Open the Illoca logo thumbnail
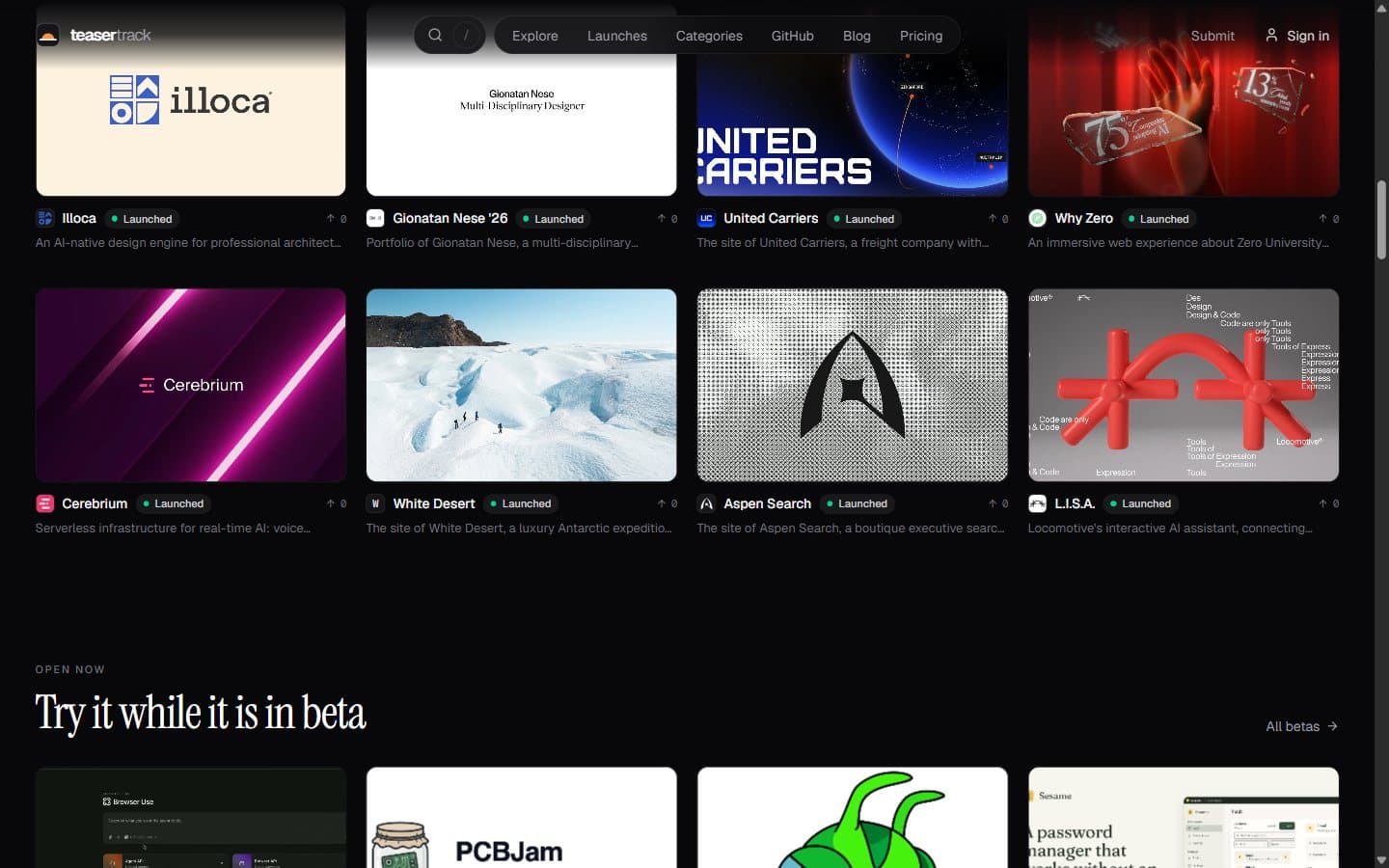The image size is (1389, 868). coord(191,100)
